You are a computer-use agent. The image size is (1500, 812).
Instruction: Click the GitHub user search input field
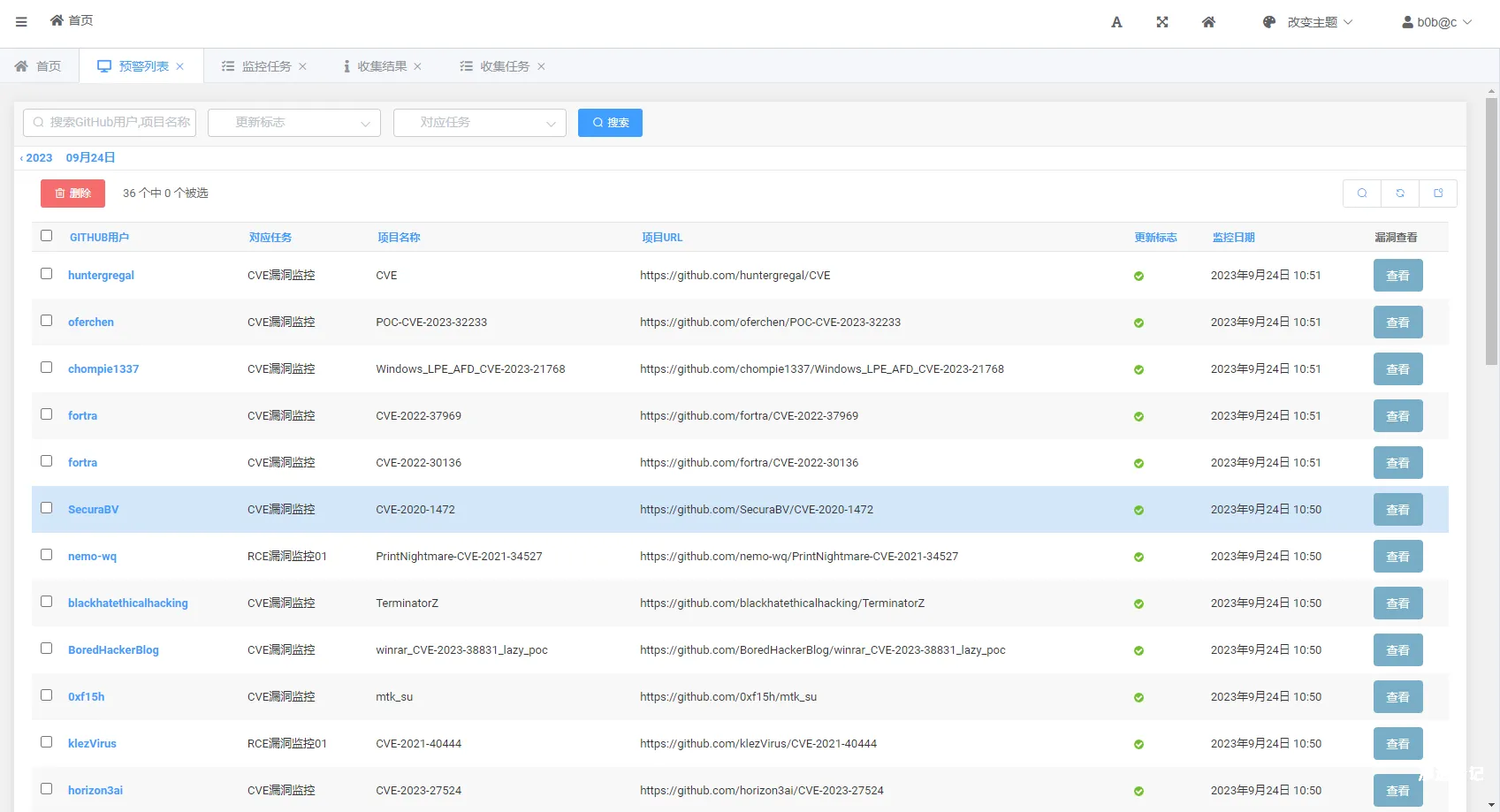click(x=110, y=123)
